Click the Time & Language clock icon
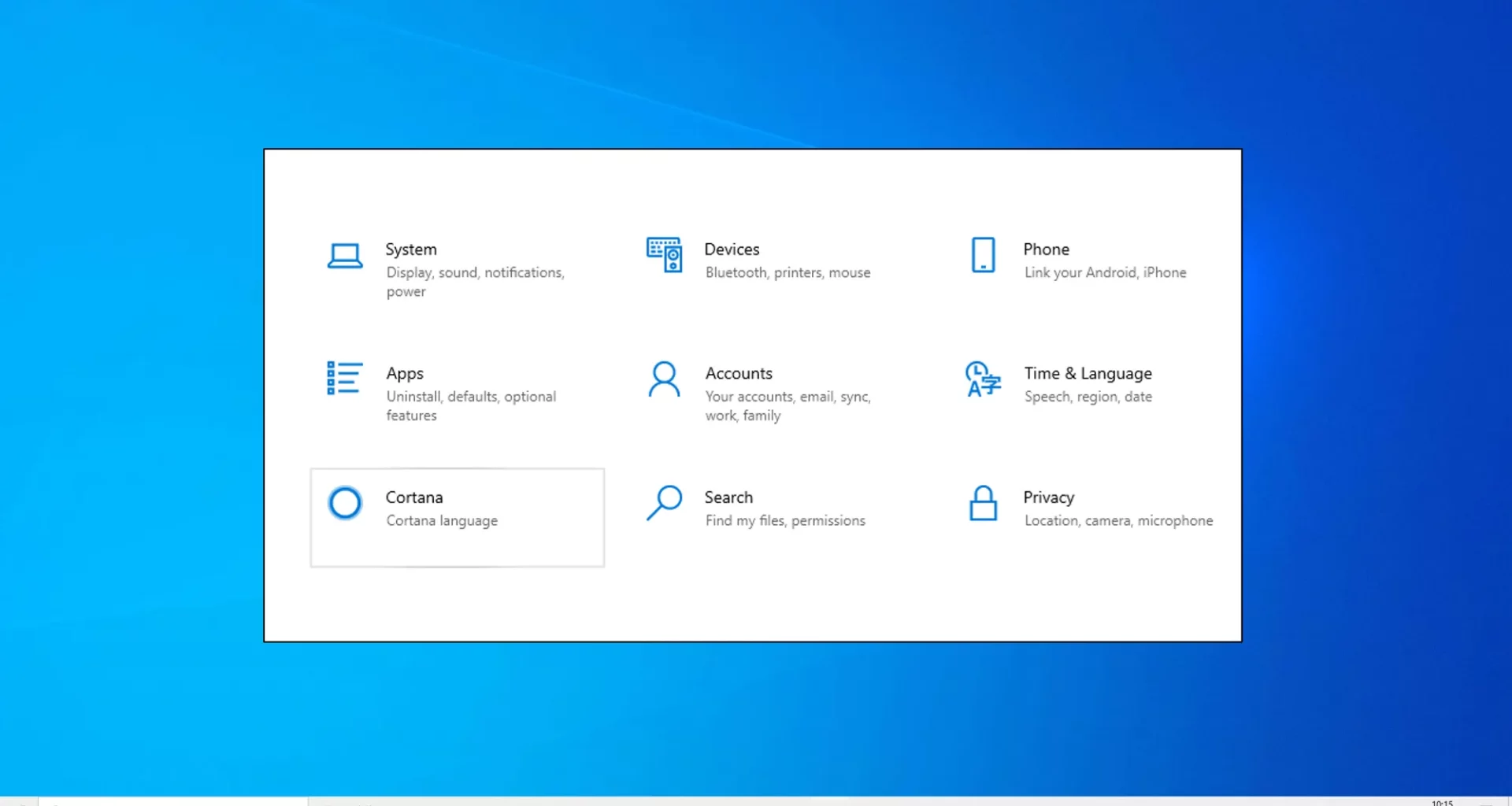 pos(983,379)
